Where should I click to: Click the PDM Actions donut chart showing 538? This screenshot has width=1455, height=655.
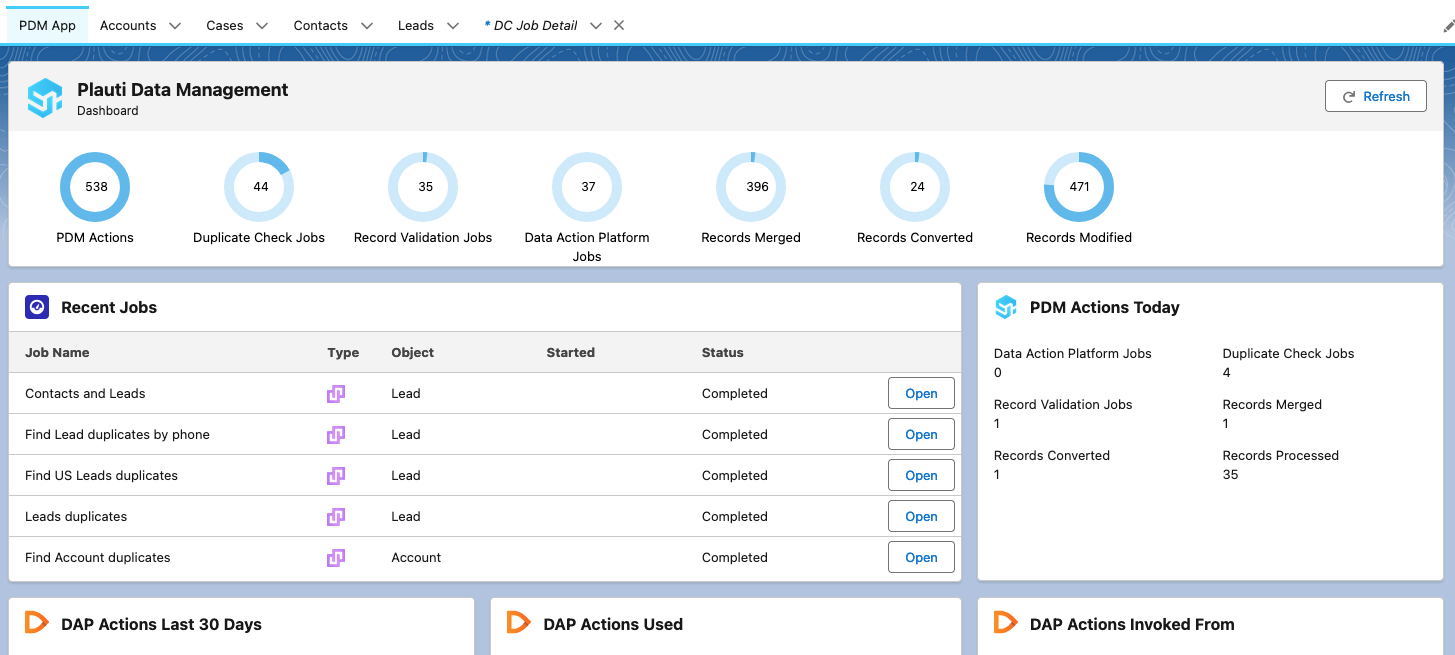tap(96, 187)
